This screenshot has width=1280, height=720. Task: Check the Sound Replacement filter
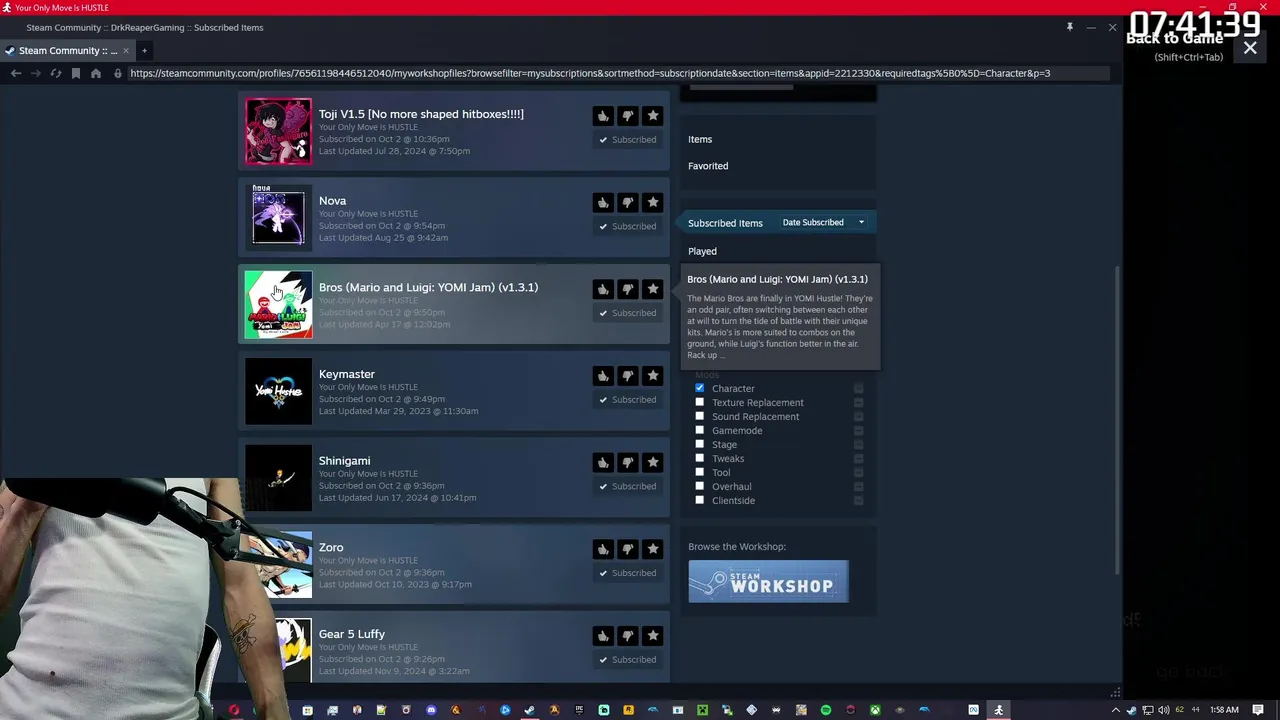pos(699,416)
